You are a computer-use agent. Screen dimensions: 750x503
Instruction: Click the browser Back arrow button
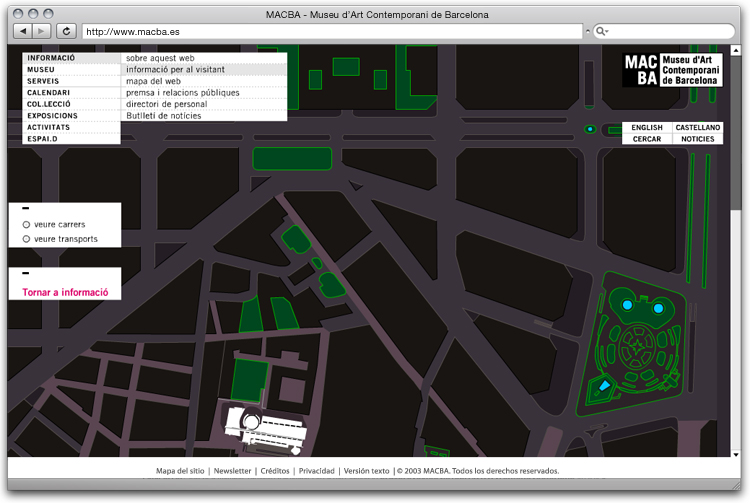coord(24,31)
